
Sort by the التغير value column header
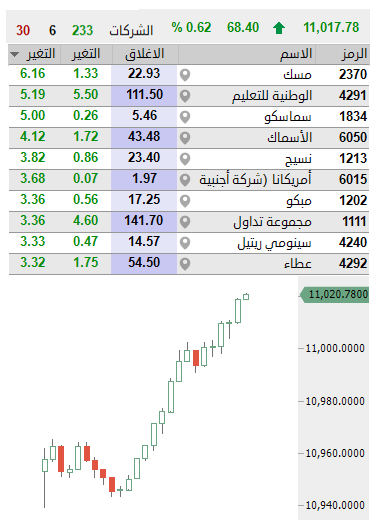click(86, 54)
